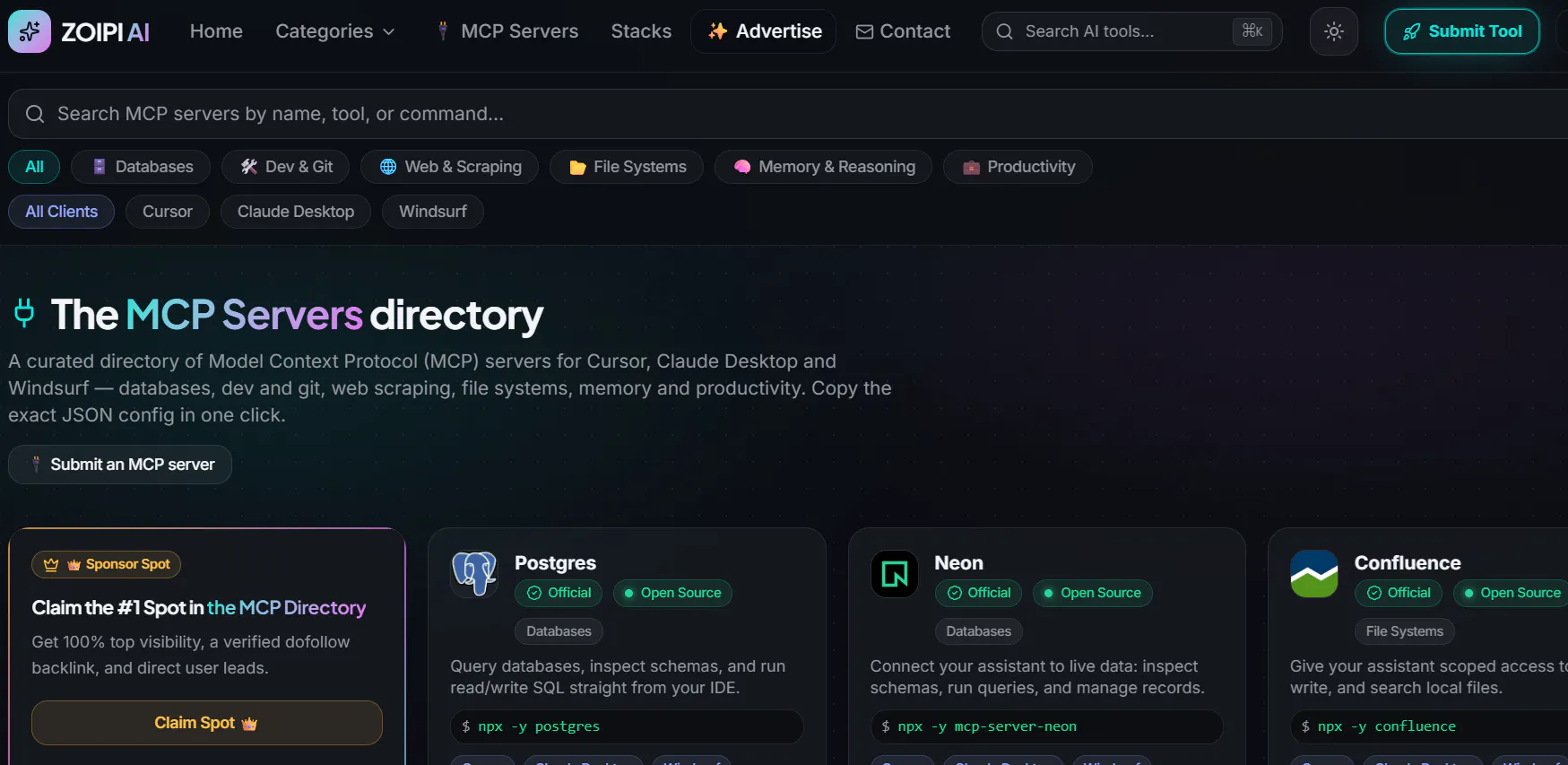Click Official badge on Confluence card

(x=1399, y=593)
